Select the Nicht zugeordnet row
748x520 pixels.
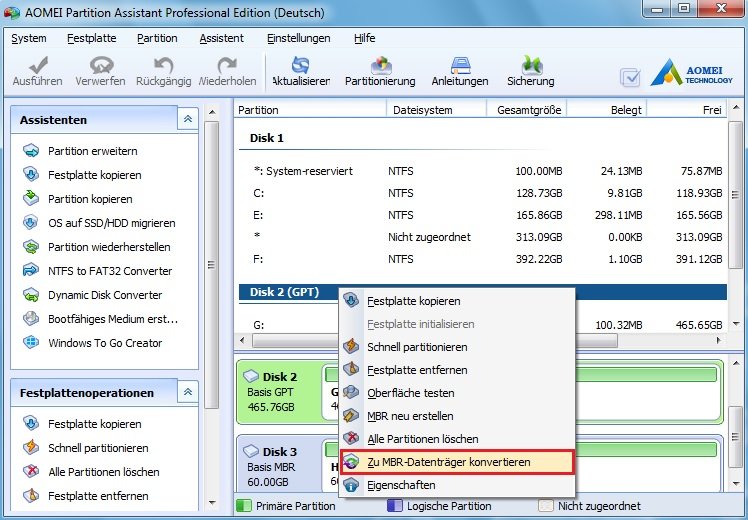pyautogui.click(x=483, y=237)
